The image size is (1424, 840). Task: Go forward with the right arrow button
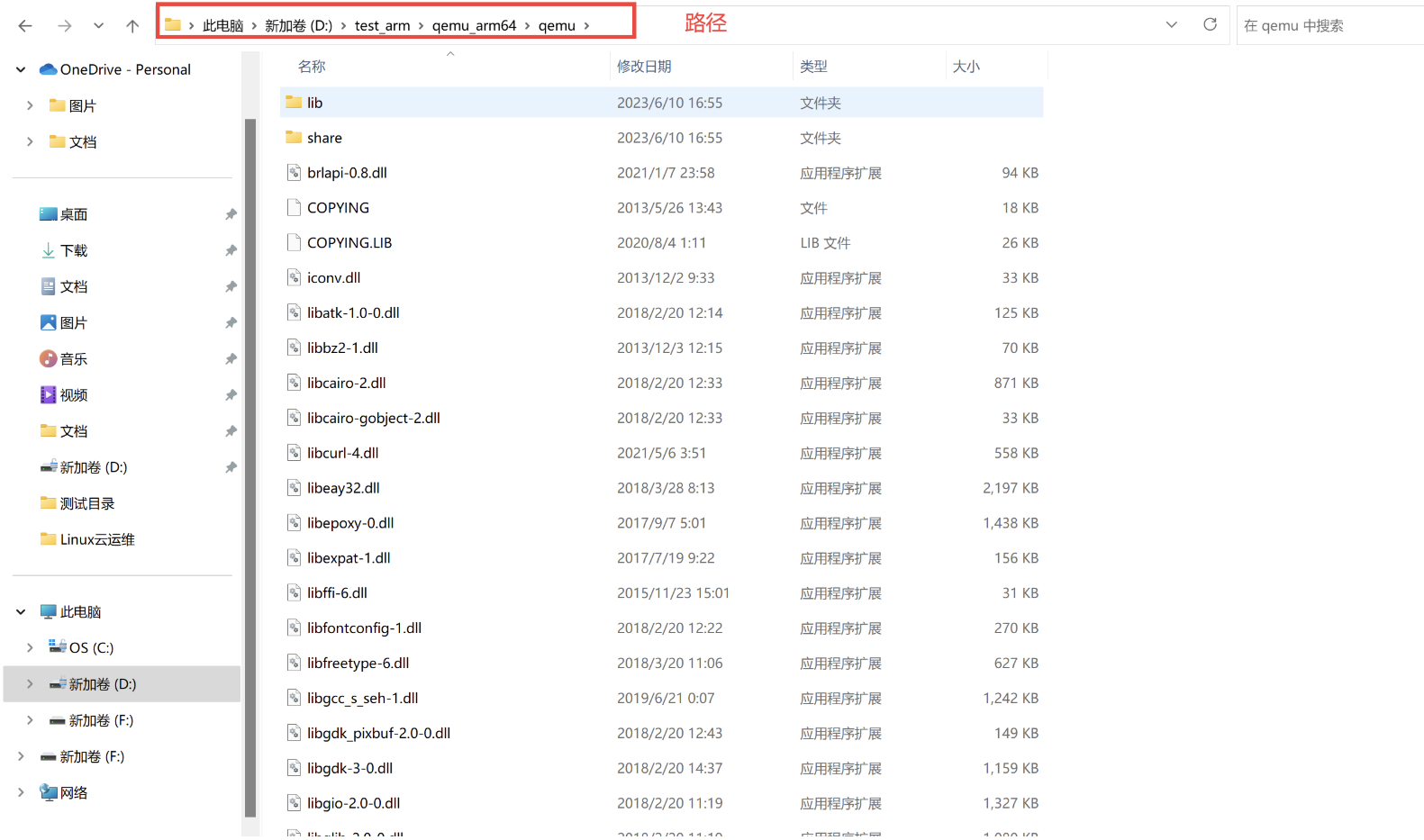64,26
